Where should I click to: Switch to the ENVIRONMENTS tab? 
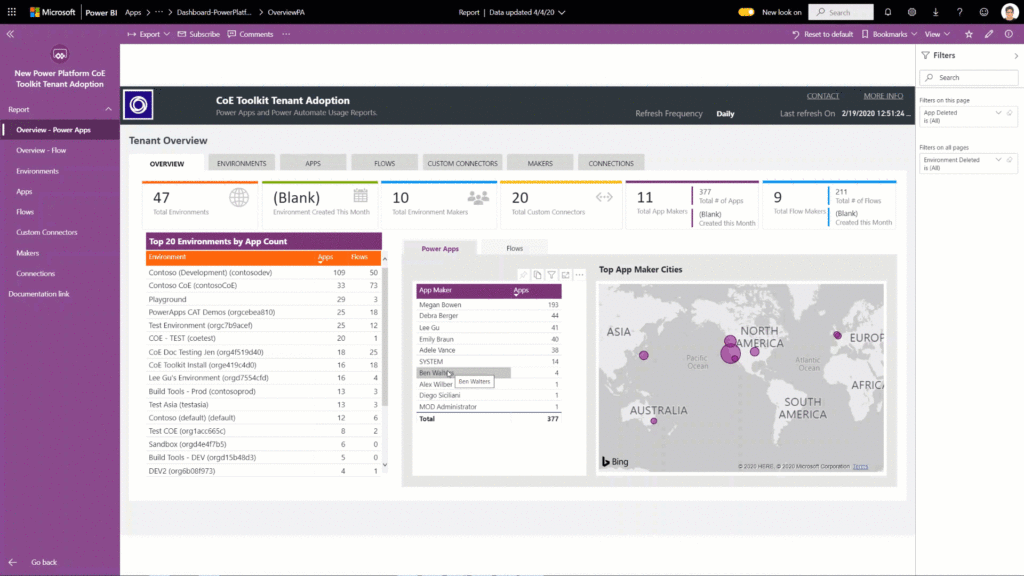[242, 163]
